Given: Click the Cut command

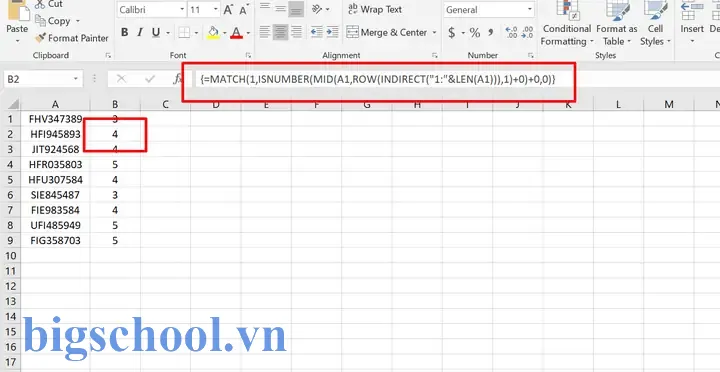Looking at the screenshot, I should 49,5.
